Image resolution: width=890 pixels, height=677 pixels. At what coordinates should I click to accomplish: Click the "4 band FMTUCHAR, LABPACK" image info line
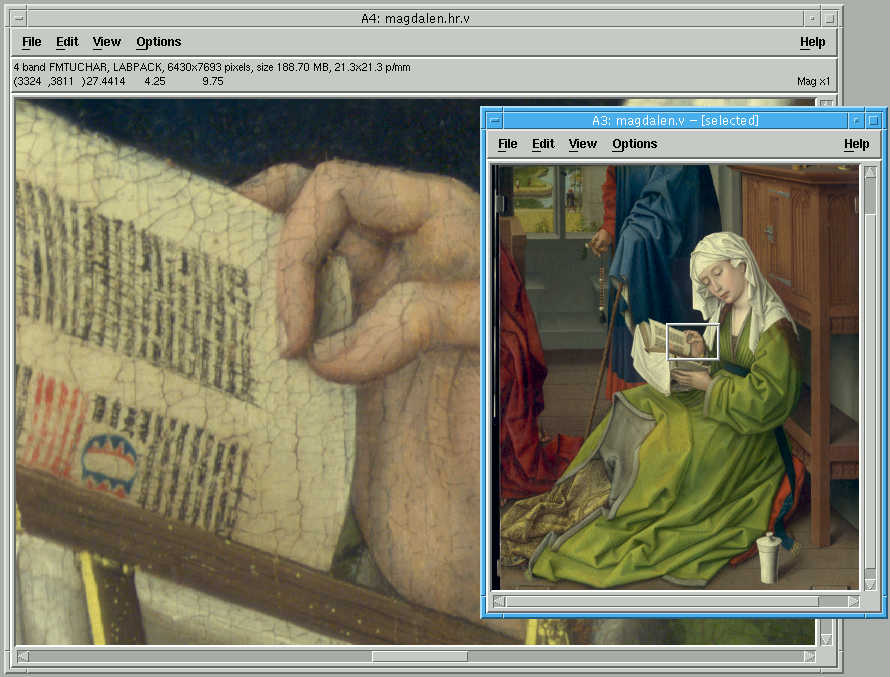coord(212,68)
